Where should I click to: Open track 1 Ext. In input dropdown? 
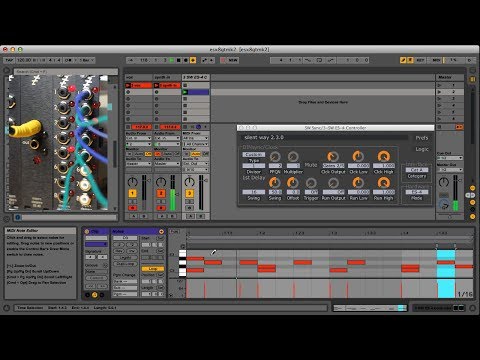[138, 138]
